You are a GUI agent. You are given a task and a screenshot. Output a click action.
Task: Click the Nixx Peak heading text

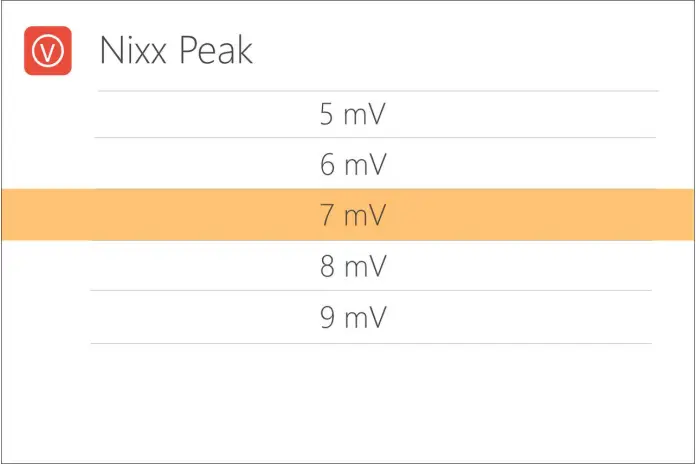point(176,50)
